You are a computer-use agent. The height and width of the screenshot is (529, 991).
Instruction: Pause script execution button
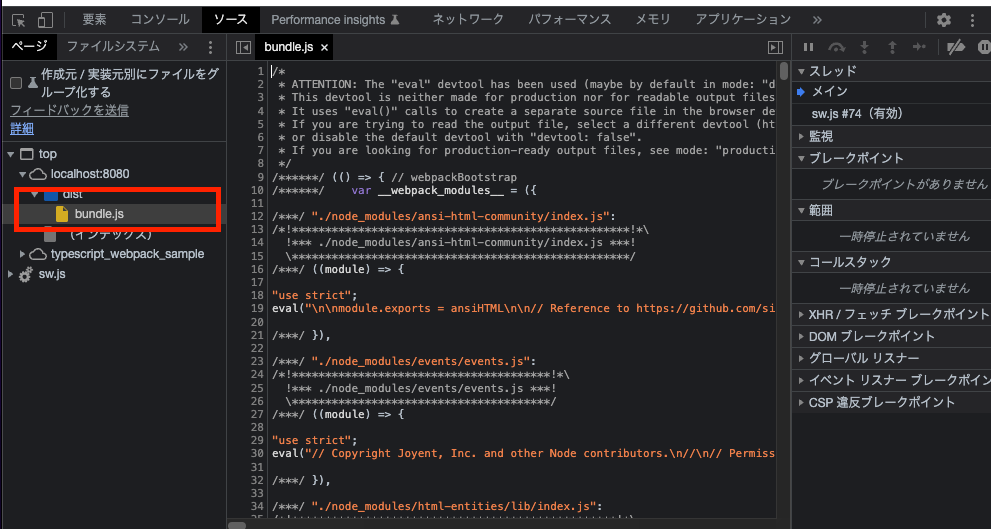[x=808, y=47]
